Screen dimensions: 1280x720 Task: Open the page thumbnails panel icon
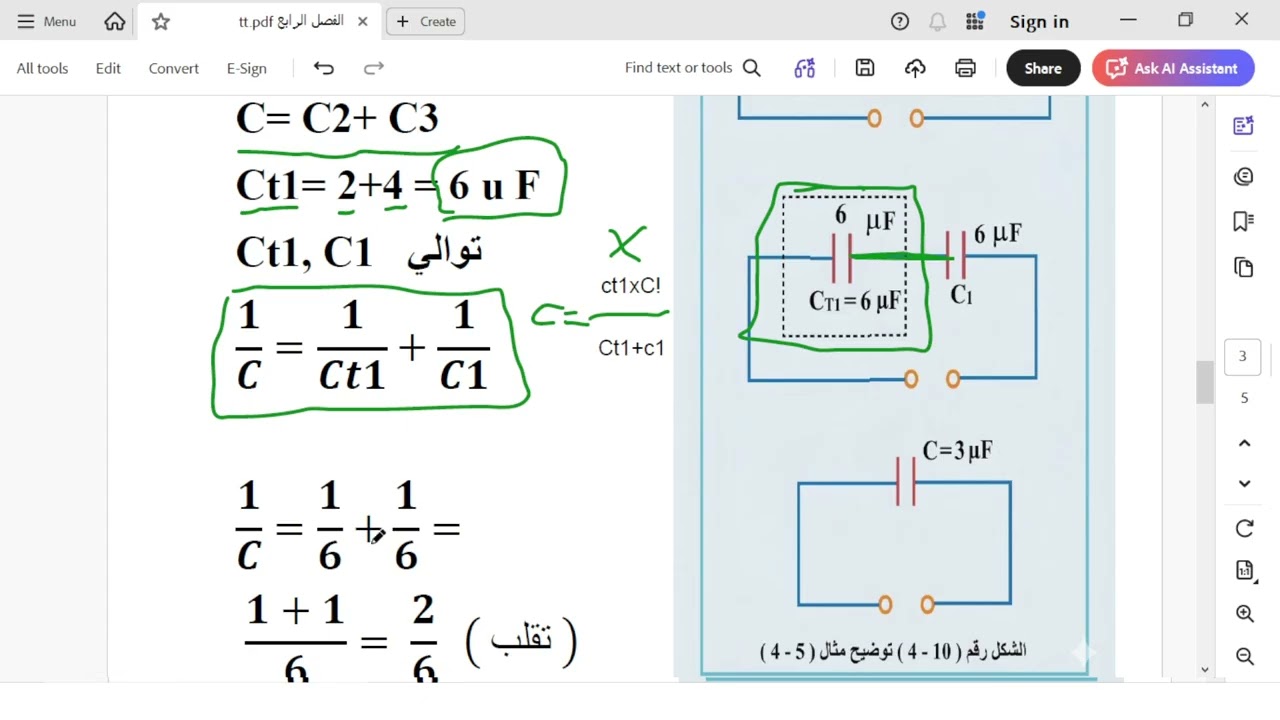(1244, 267)
